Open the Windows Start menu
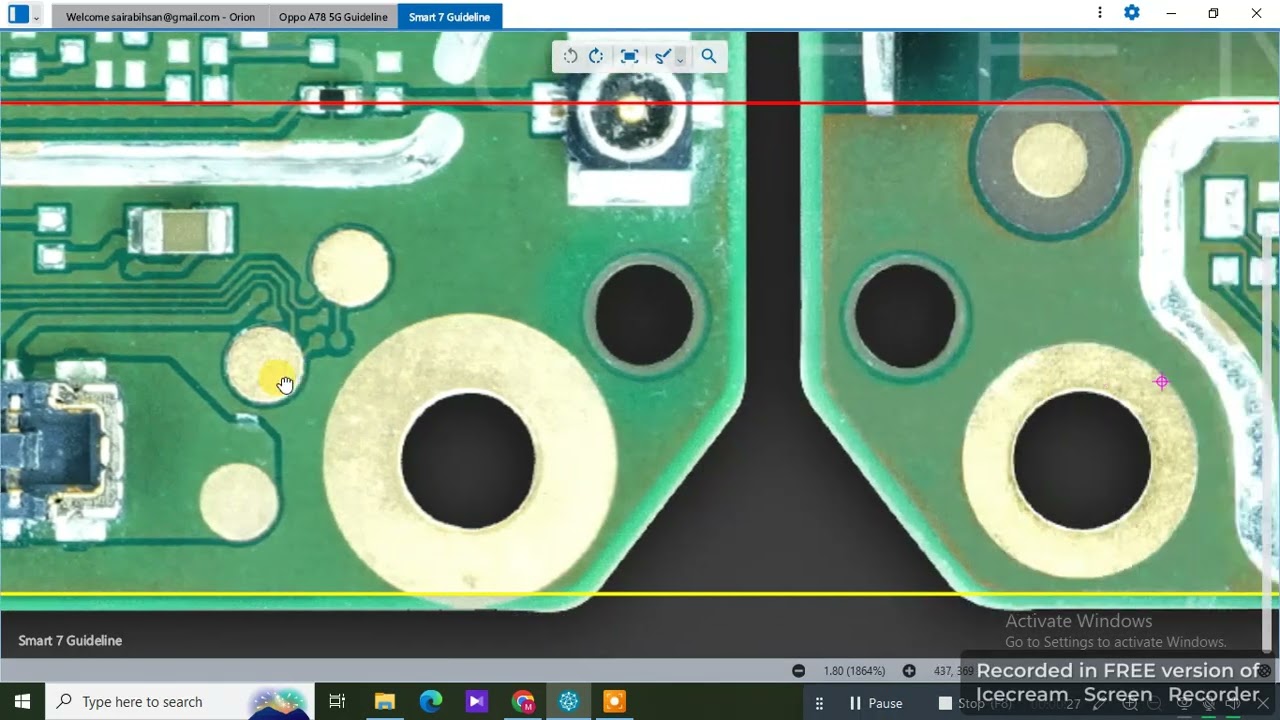The width and height of the screenshot is (1280, 720). point(22,702)
